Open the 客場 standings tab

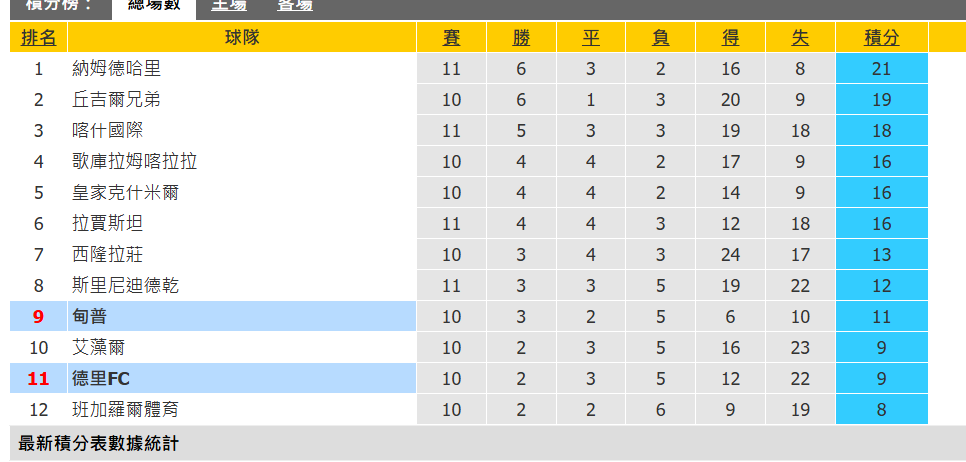coord(294,6)
